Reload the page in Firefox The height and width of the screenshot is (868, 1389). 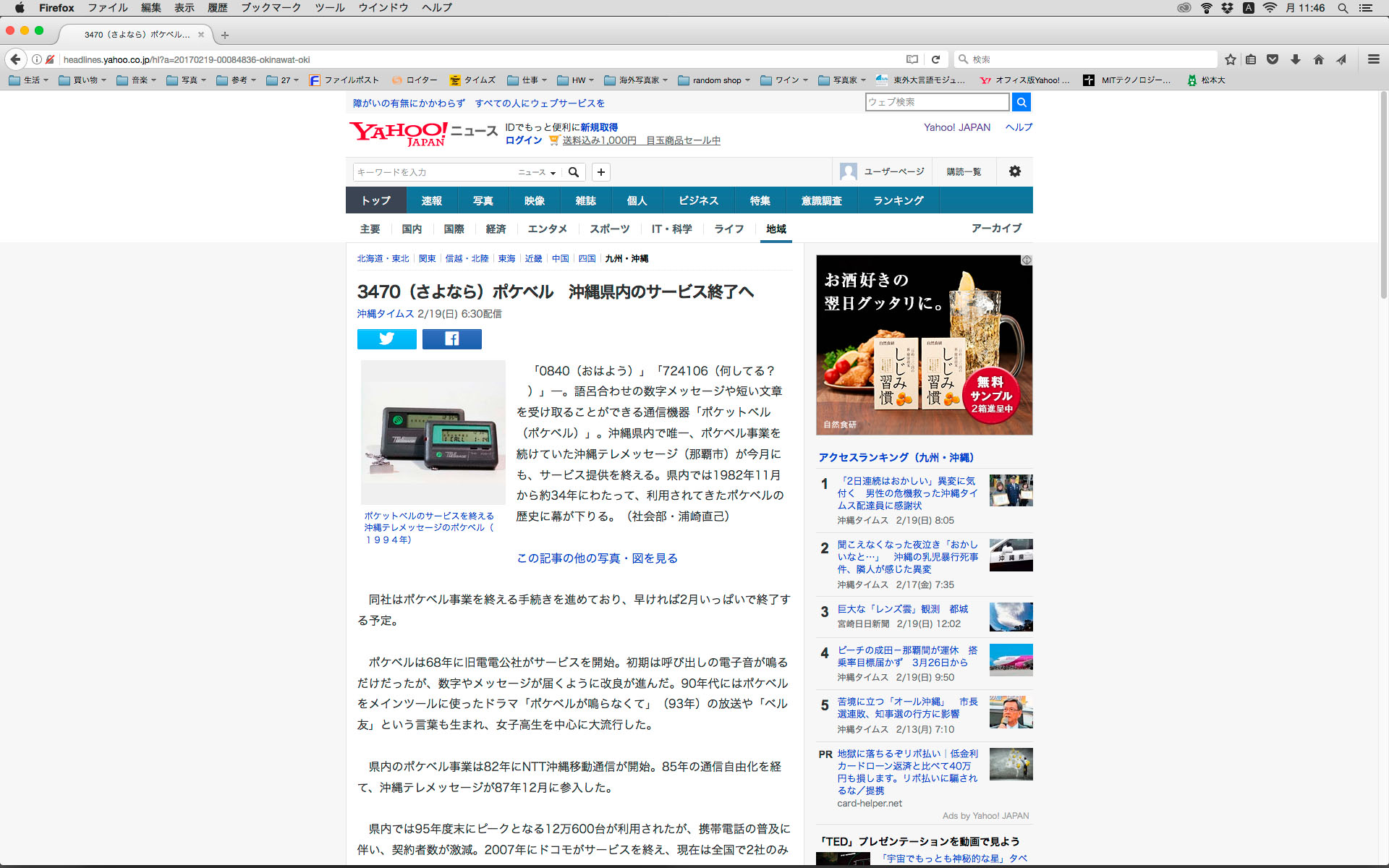click(x=935, y=59)
